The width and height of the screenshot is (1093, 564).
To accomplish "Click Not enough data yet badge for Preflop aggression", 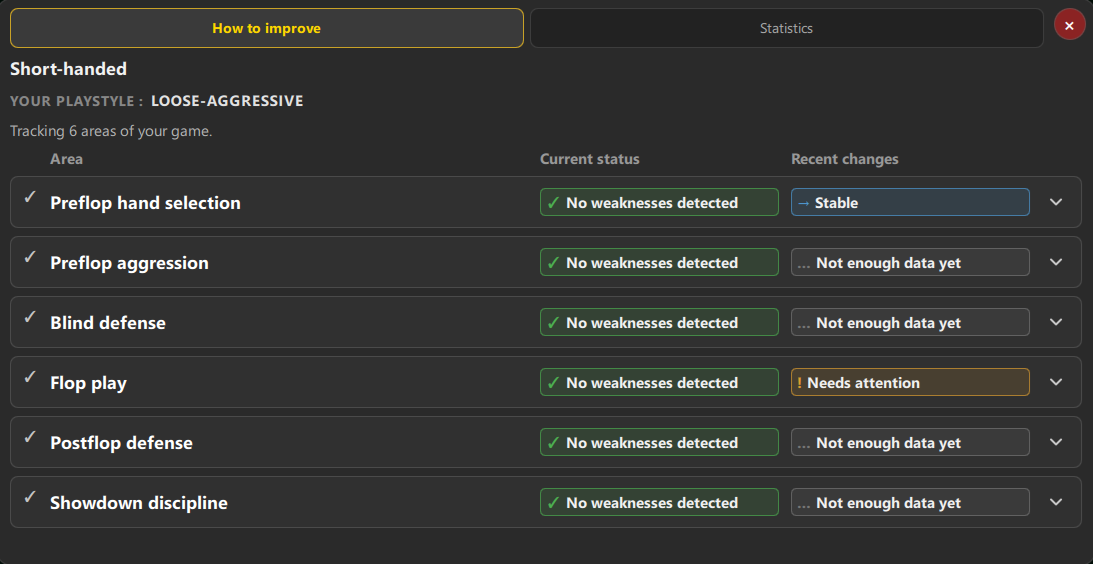I will pos(910,262).
